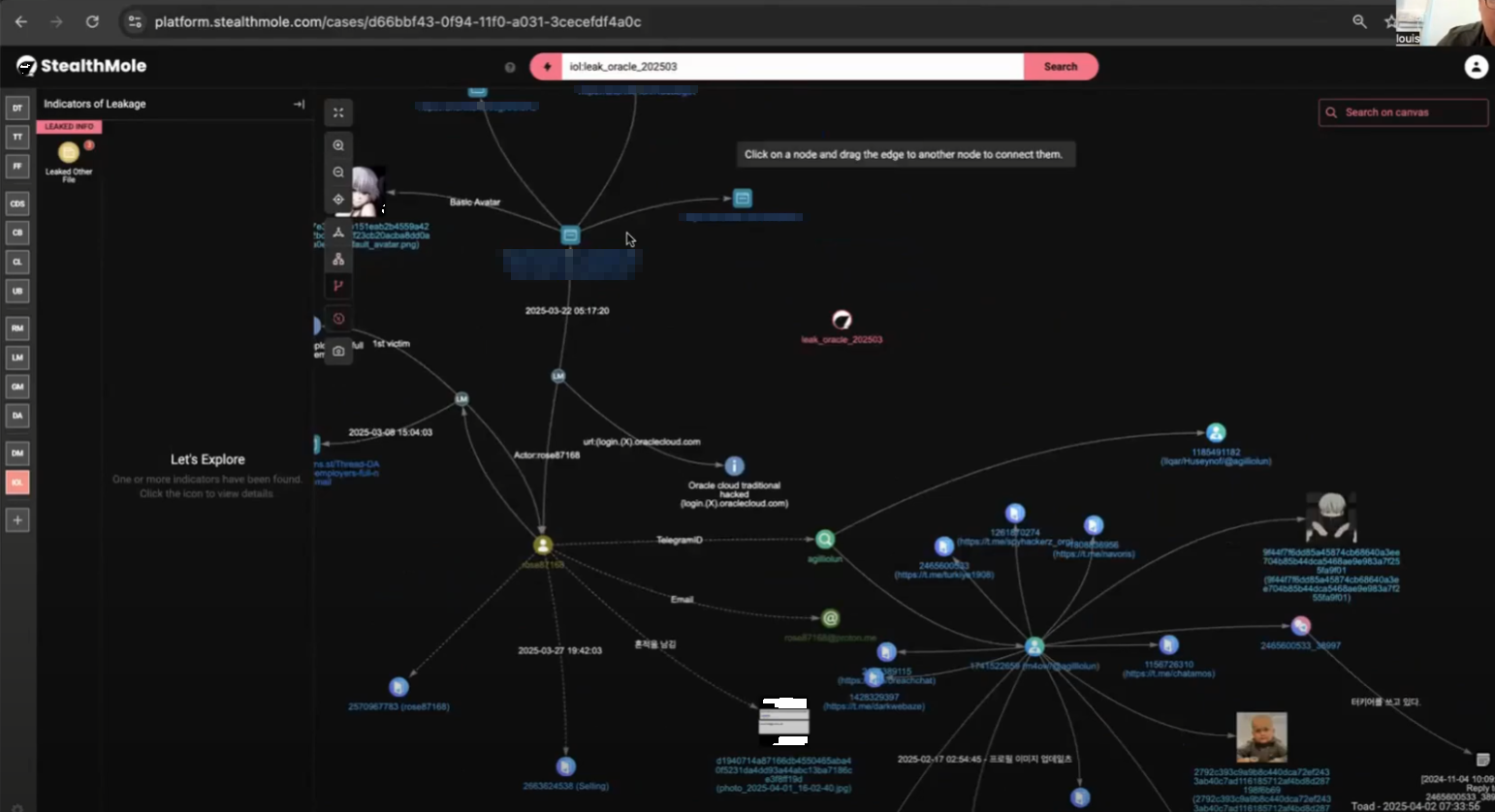
Task: Open the UB sidebar module
Action: pos(17,291)
